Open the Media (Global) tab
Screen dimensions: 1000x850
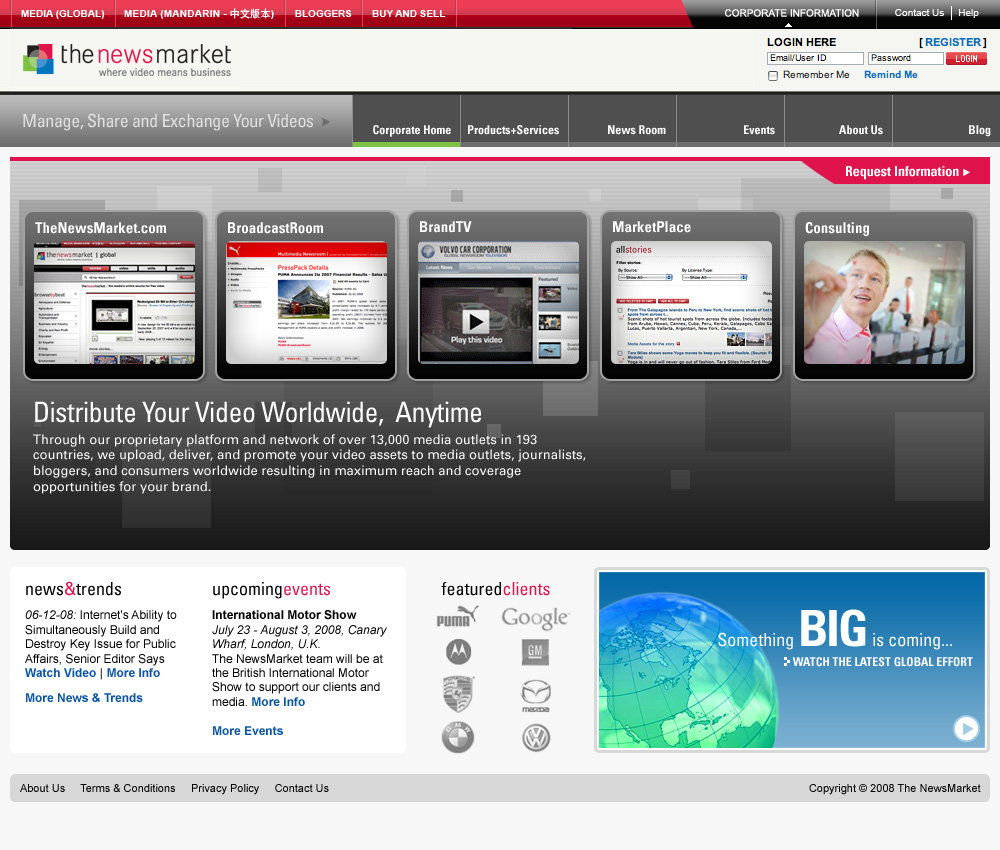pos(62,13)
